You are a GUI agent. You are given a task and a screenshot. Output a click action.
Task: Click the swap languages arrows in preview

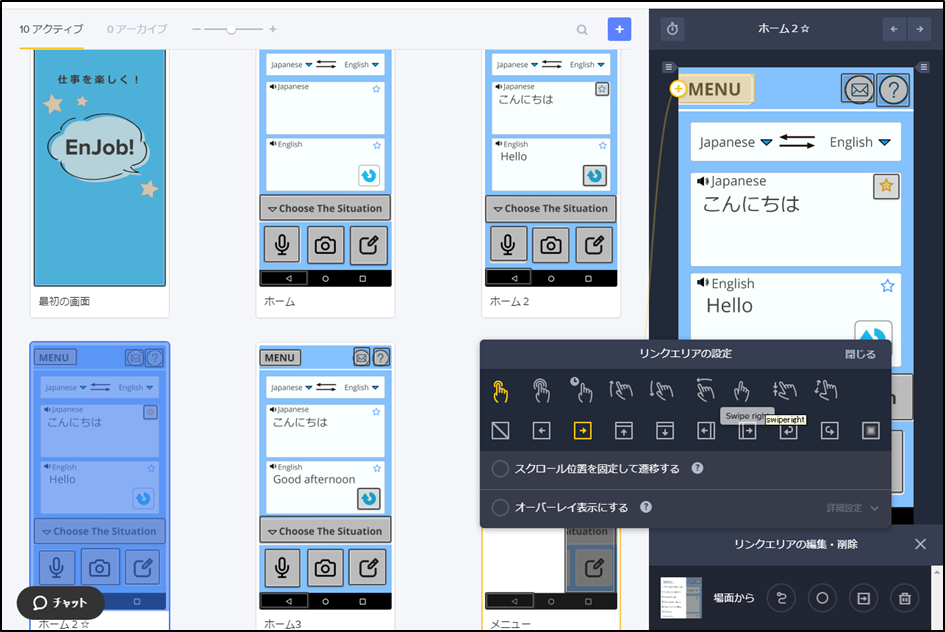pyautogui.click(x=797, y=142)
